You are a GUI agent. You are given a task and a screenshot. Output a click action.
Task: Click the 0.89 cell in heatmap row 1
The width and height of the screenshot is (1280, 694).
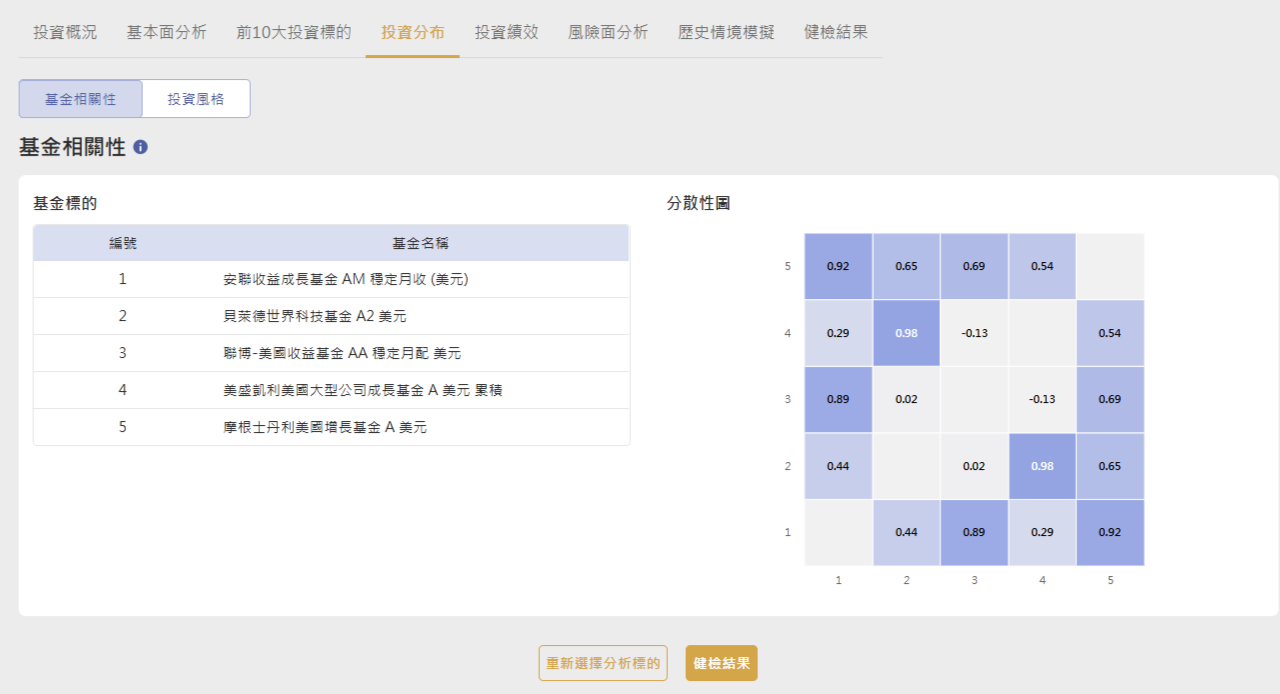point(974,533)
